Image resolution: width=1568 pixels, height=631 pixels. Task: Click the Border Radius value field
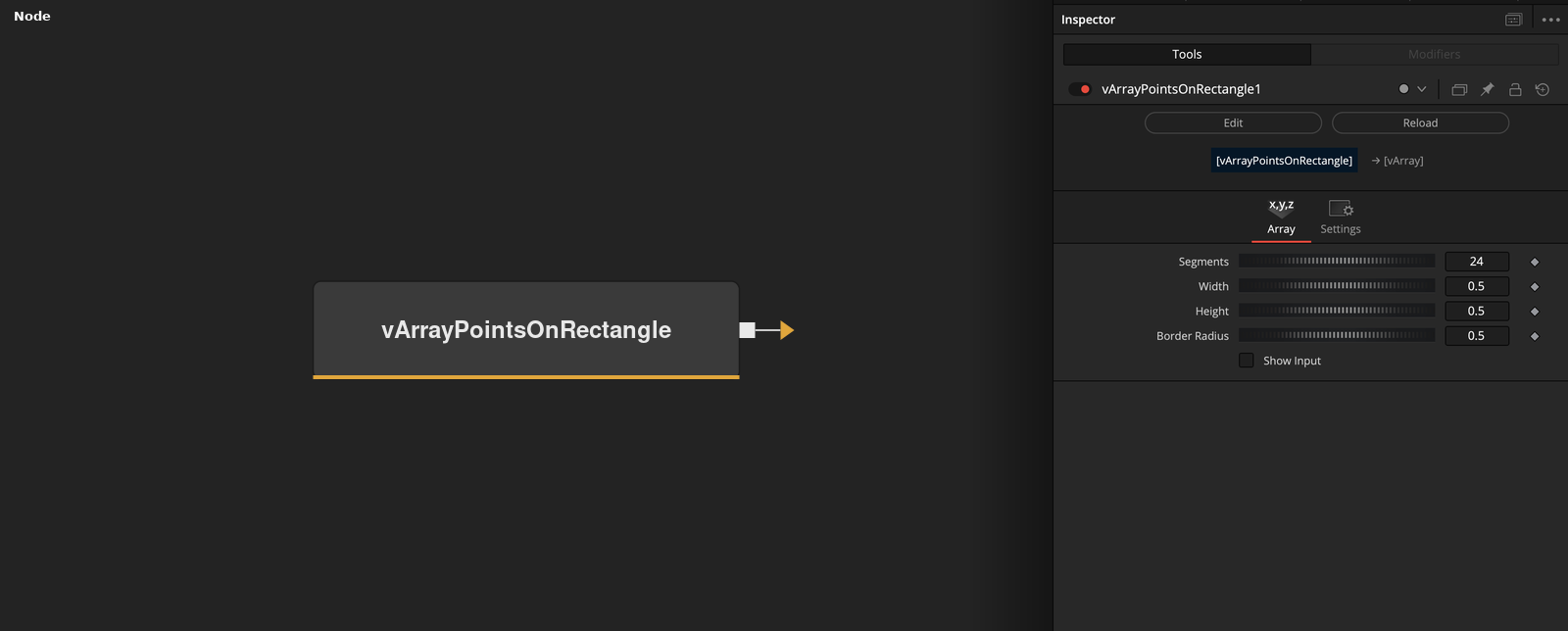(x=1477, y=335)
